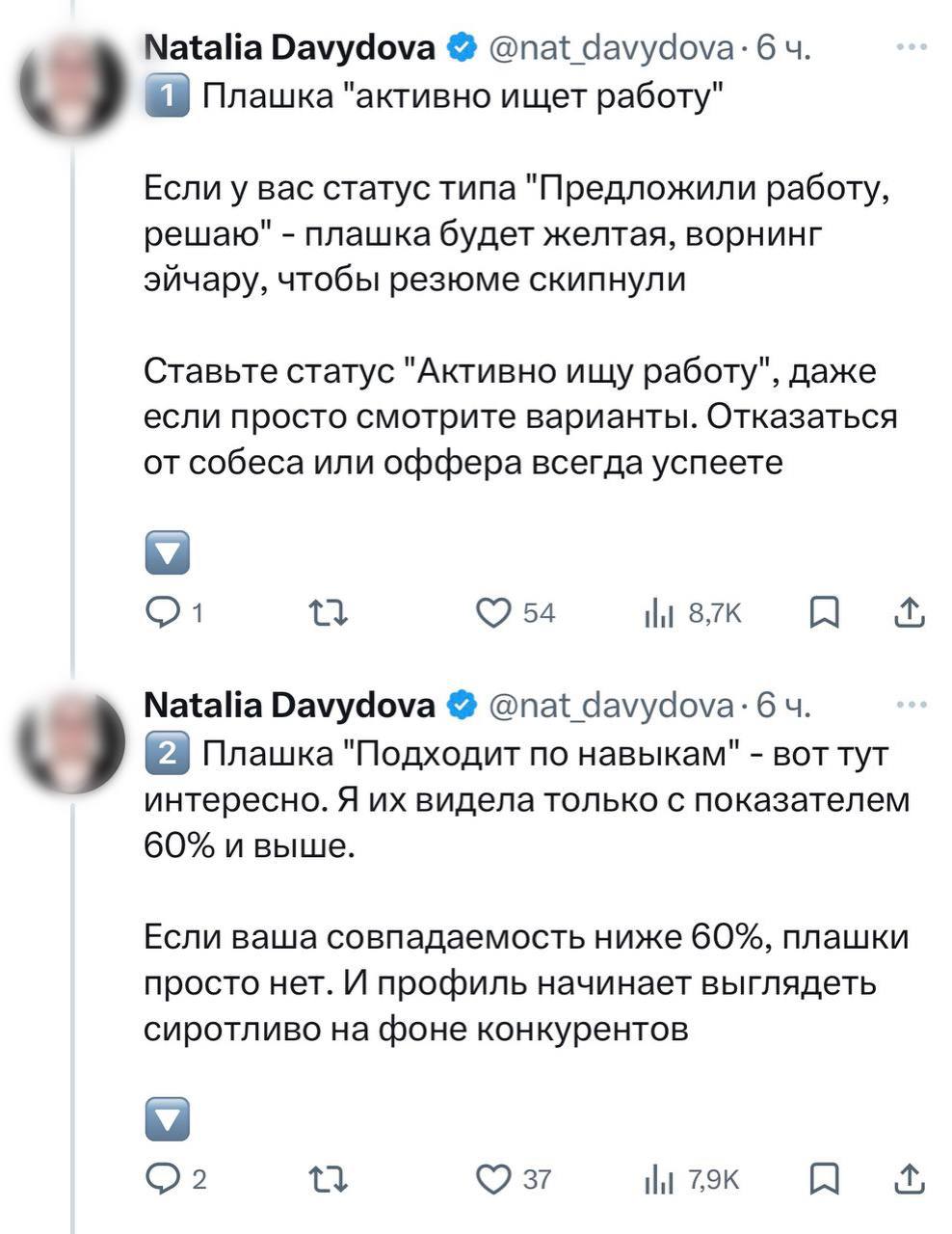Click the second tweet's profile avatar
Image resolution: width=952 pixels, height=1234 pixels.
[76, 744]
